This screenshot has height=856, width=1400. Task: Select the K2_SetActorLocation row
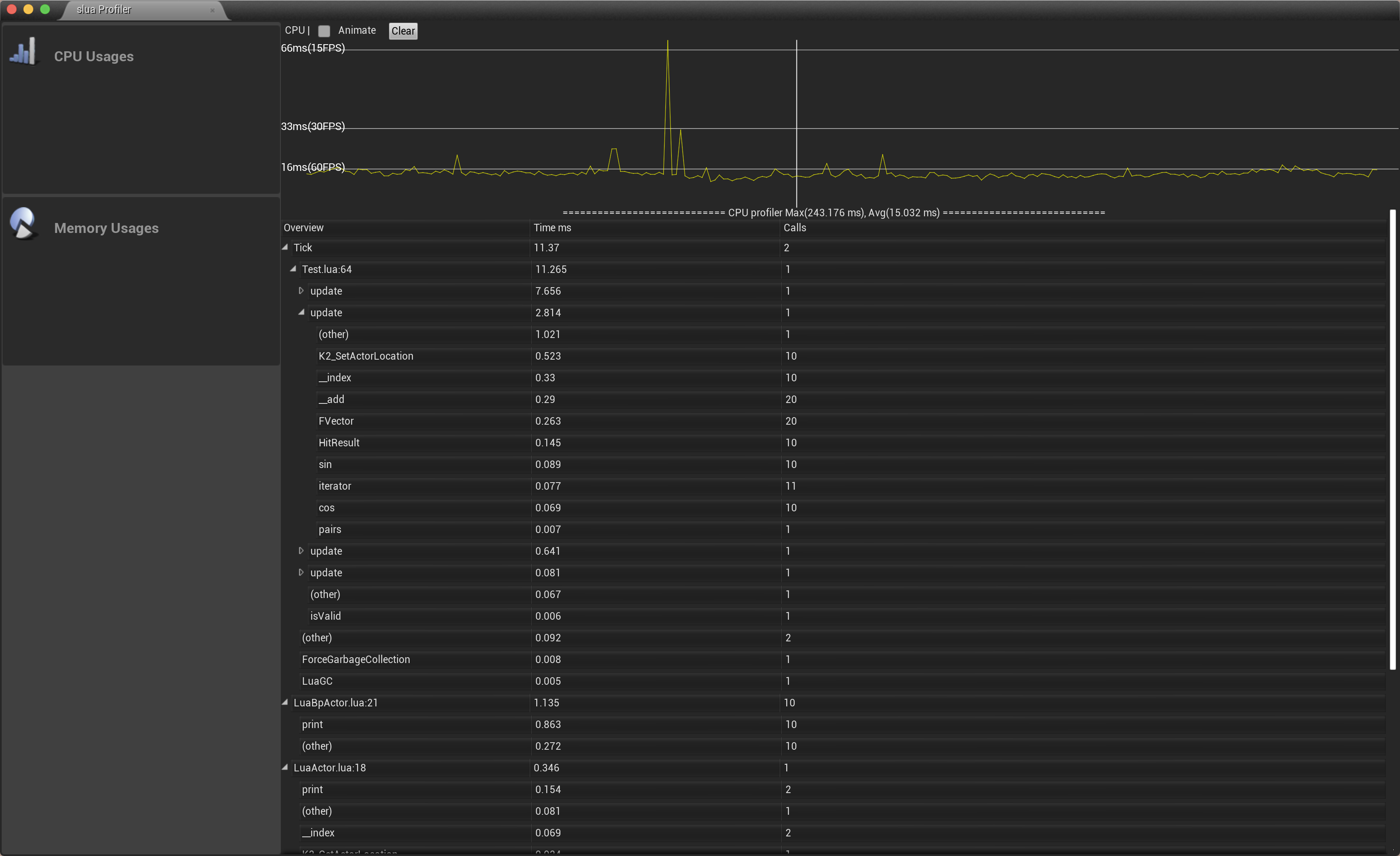(366, 356)
